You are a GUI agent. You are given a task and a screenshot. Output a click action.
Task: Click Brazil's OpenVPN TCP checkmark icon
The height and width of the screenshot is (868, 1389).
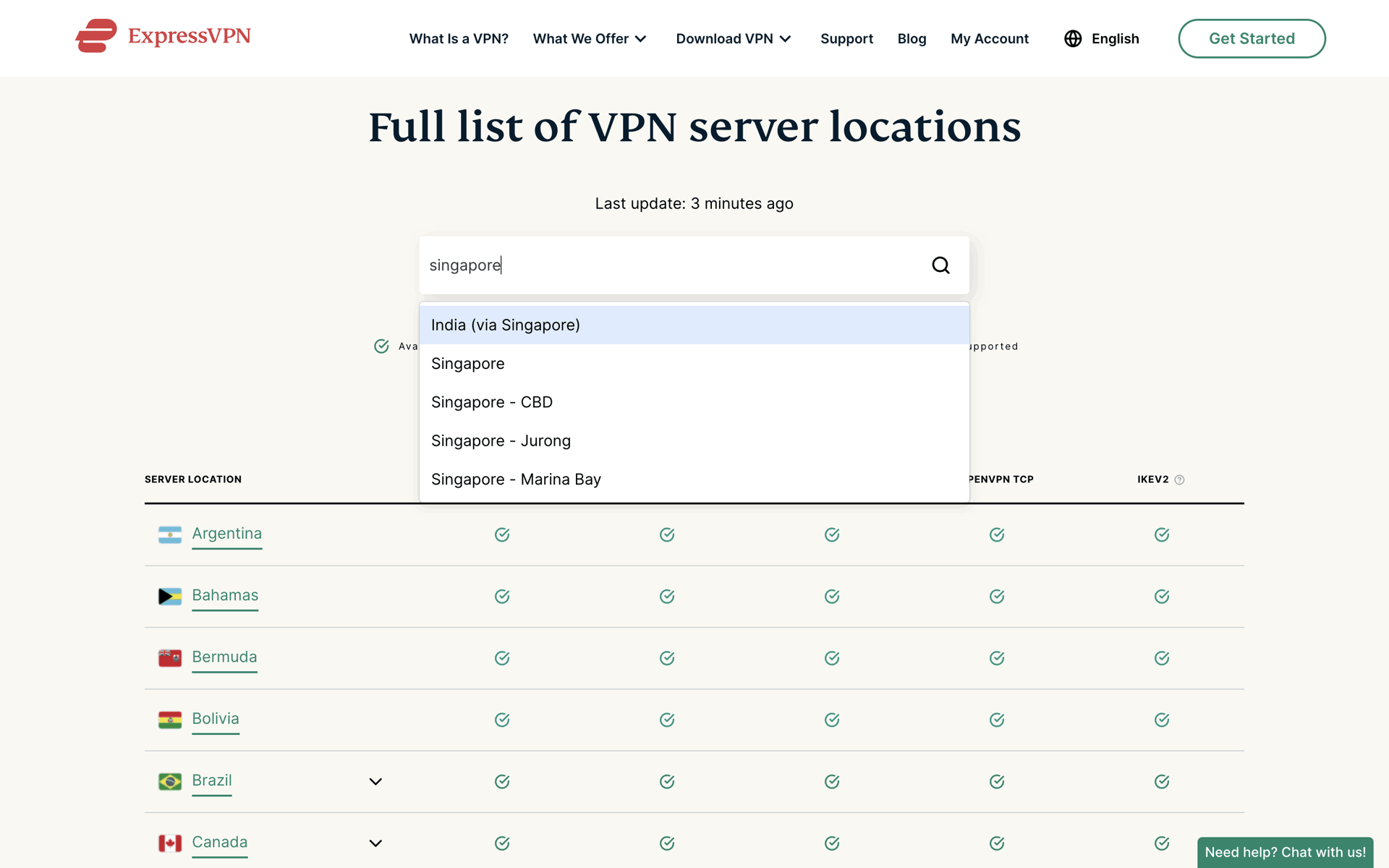[997, 781]
